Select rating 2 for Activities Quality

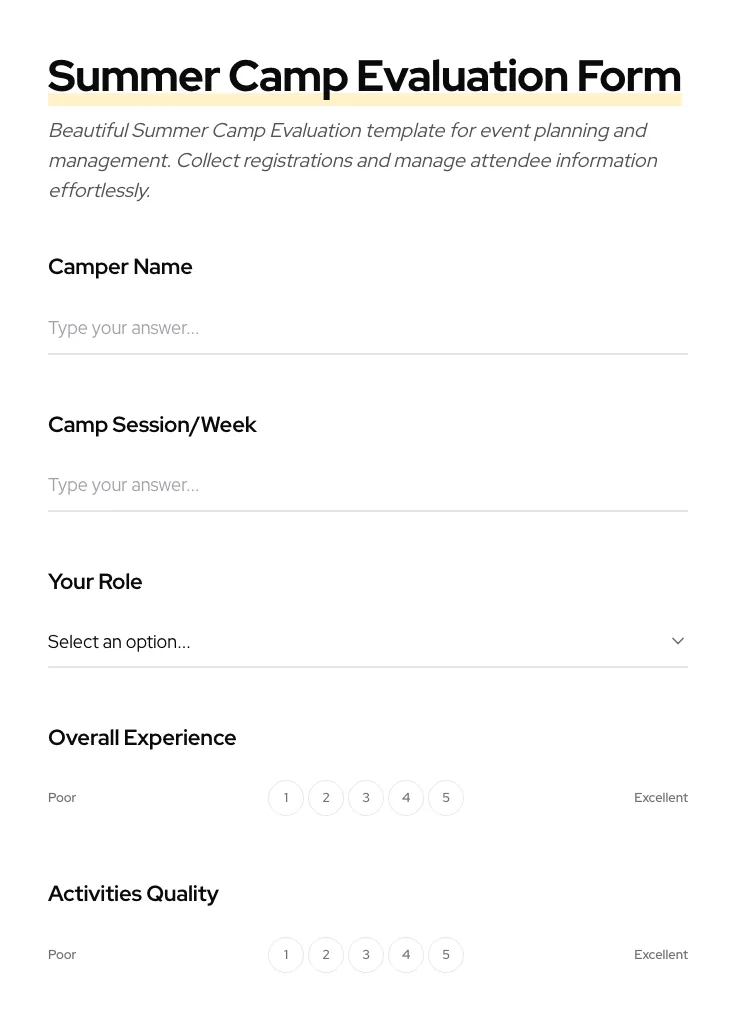tap(326, 954)
